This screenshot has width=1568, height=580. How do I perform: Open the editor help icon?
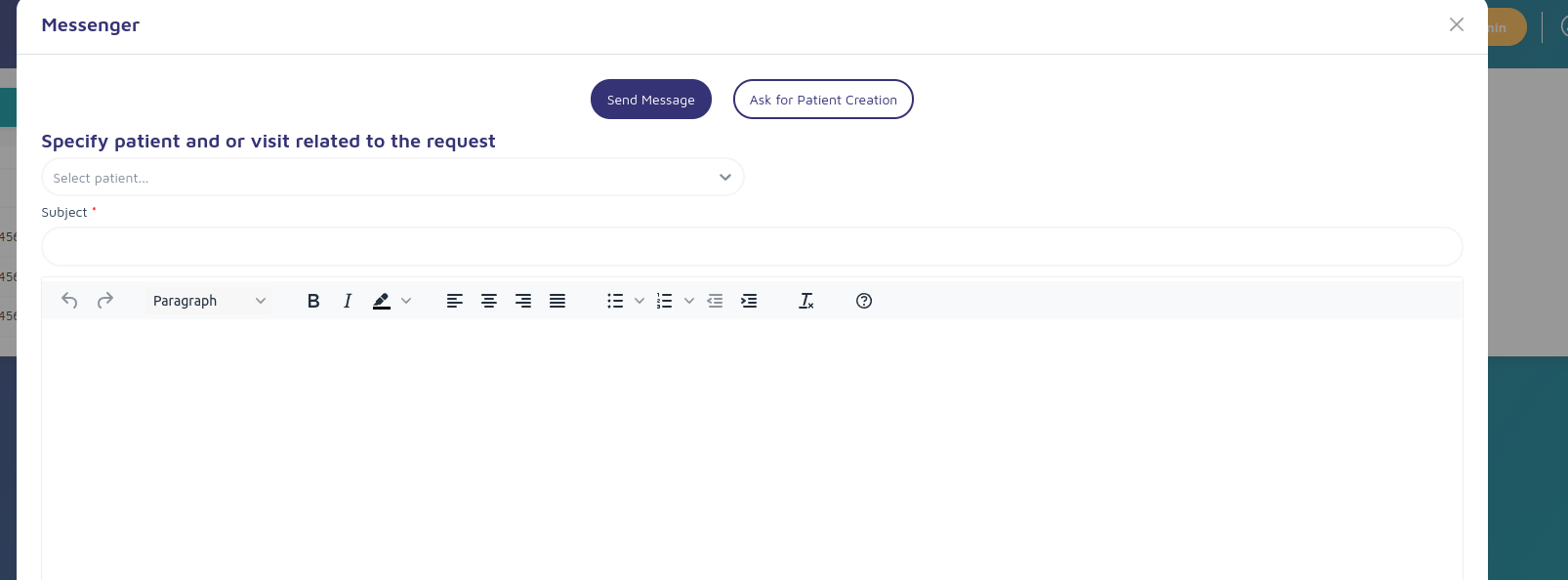(864, 301)
